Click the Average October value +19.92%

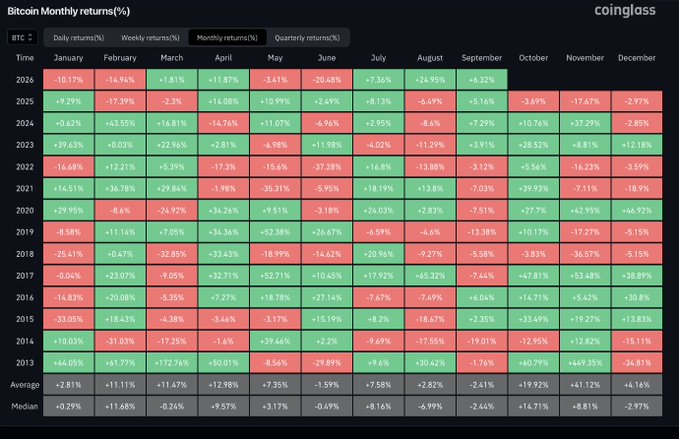coord(534,385)
